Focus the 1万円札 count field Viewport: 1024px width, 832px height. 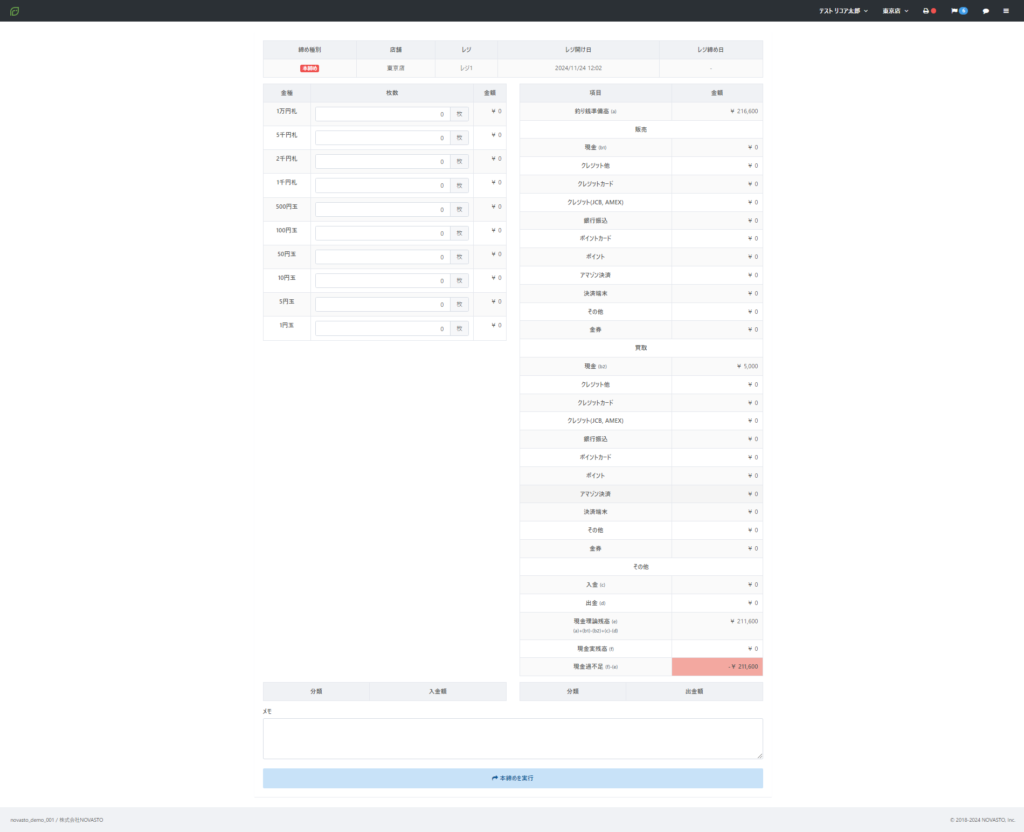[x=383, y=114]
